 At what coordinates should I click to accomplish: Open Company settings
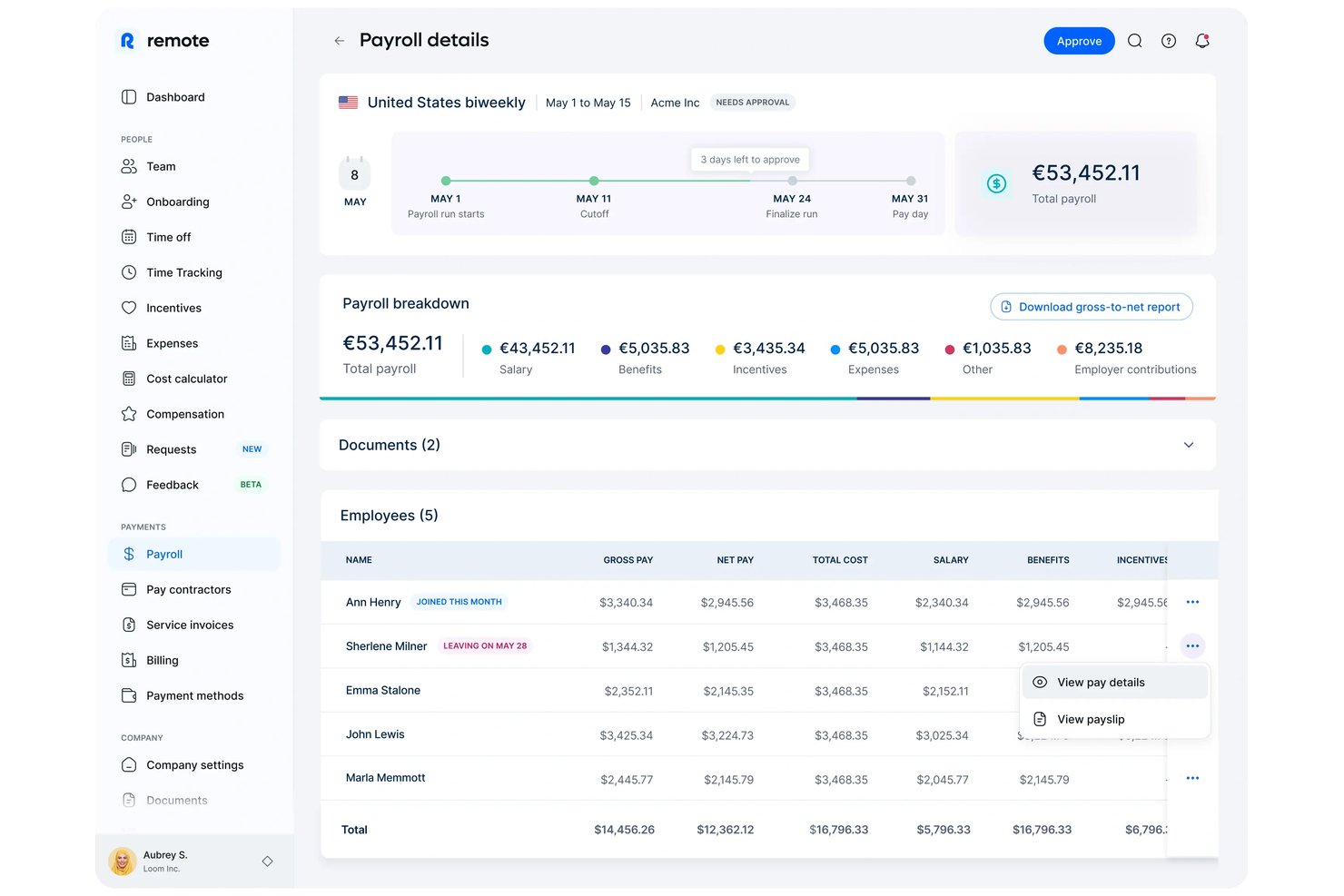point(194,765)
